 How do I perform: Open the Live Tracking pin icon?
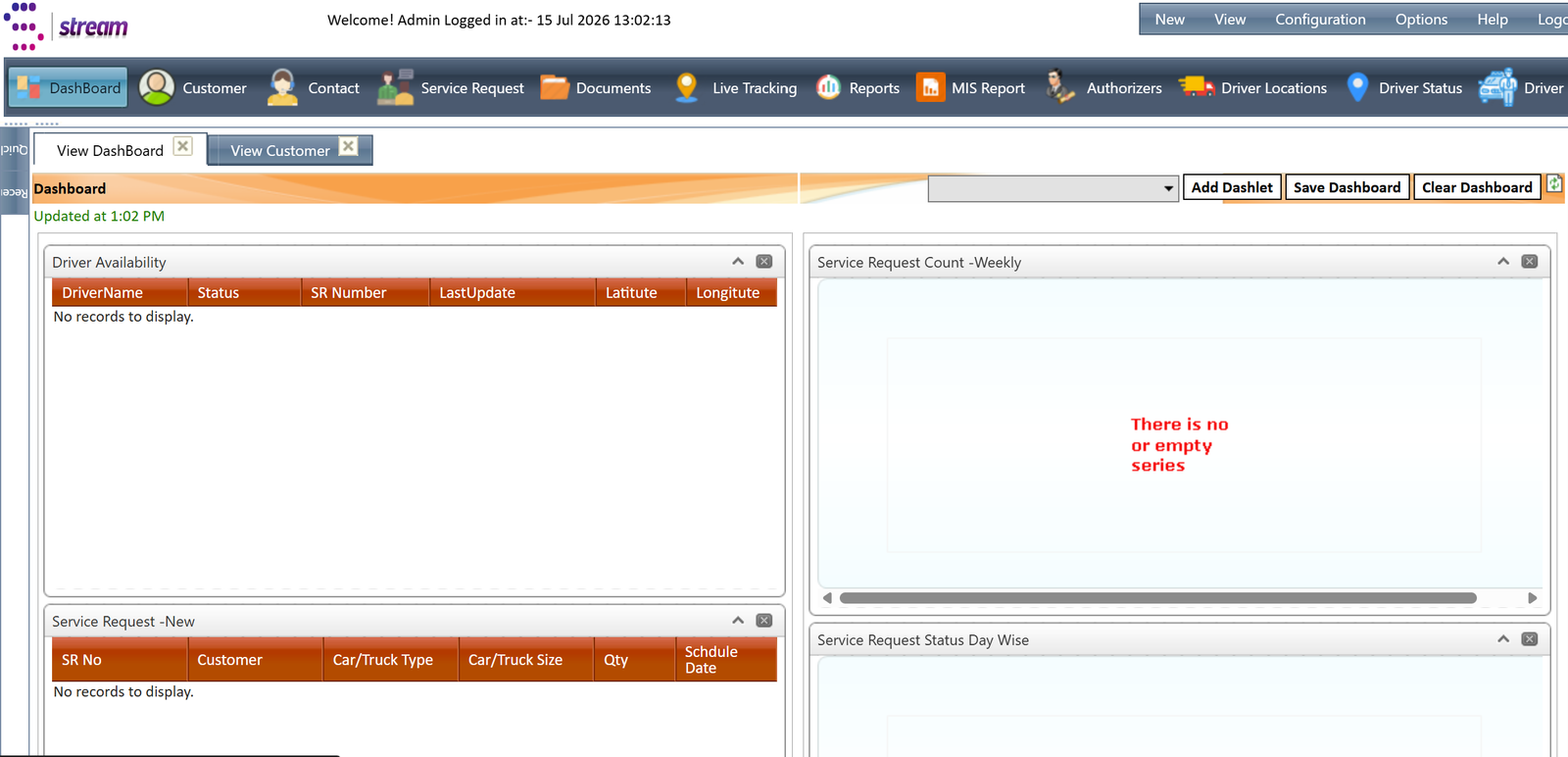[x=687, y=87]
